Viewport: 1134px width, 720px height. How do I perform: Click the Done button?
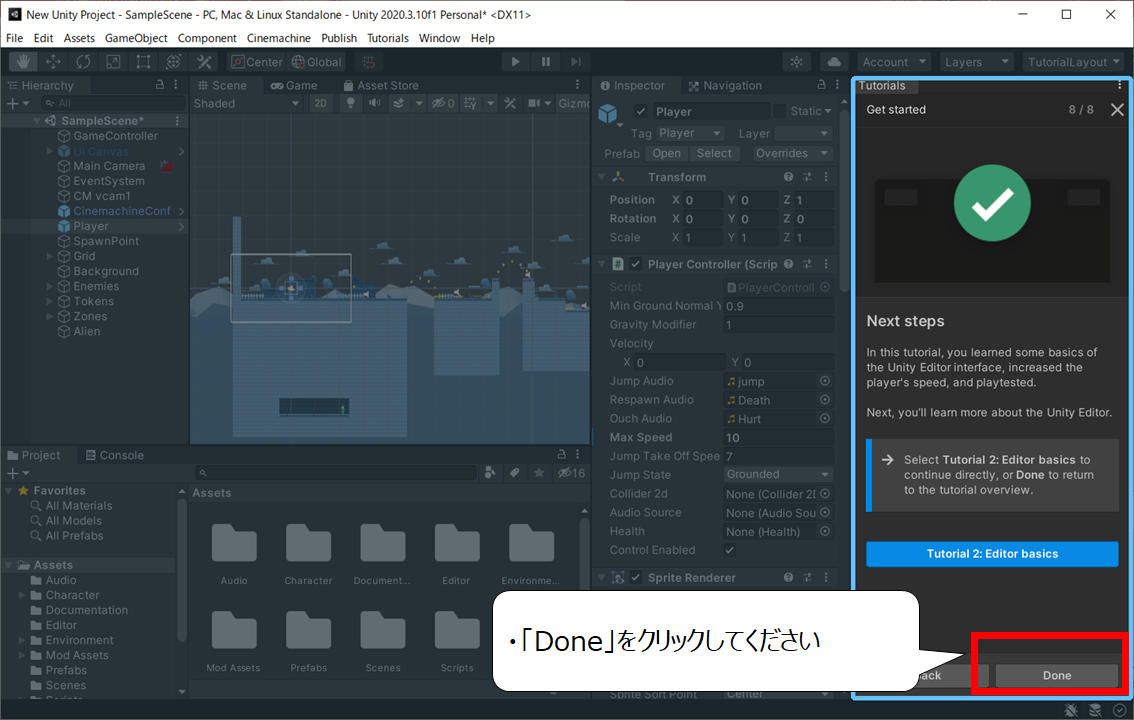click(1057, 675)
